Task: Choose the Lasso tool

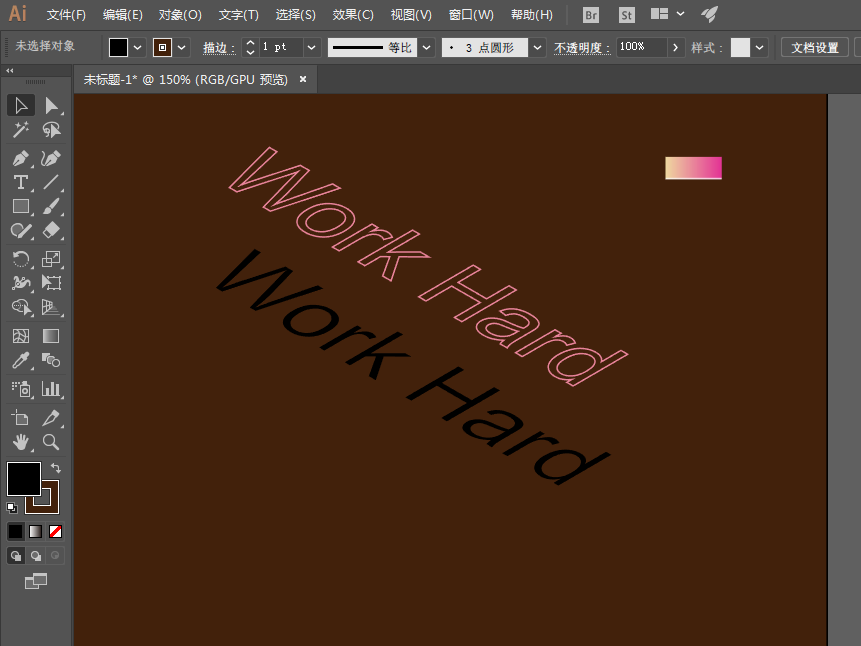Action: (x=51, y=130)
